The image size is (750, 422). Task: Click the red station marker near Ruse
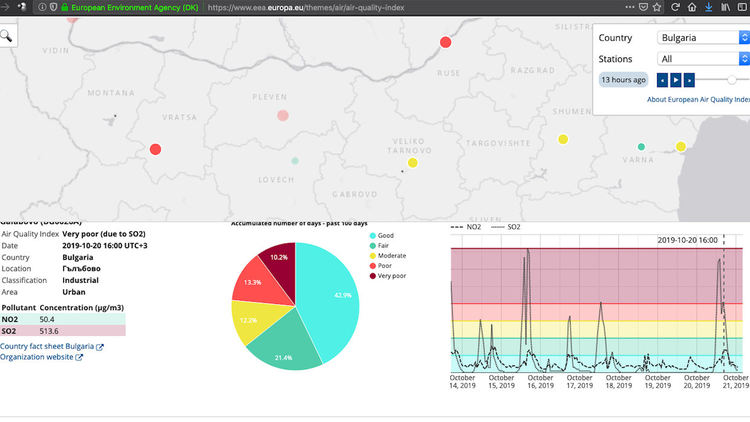tap(446, 42)
